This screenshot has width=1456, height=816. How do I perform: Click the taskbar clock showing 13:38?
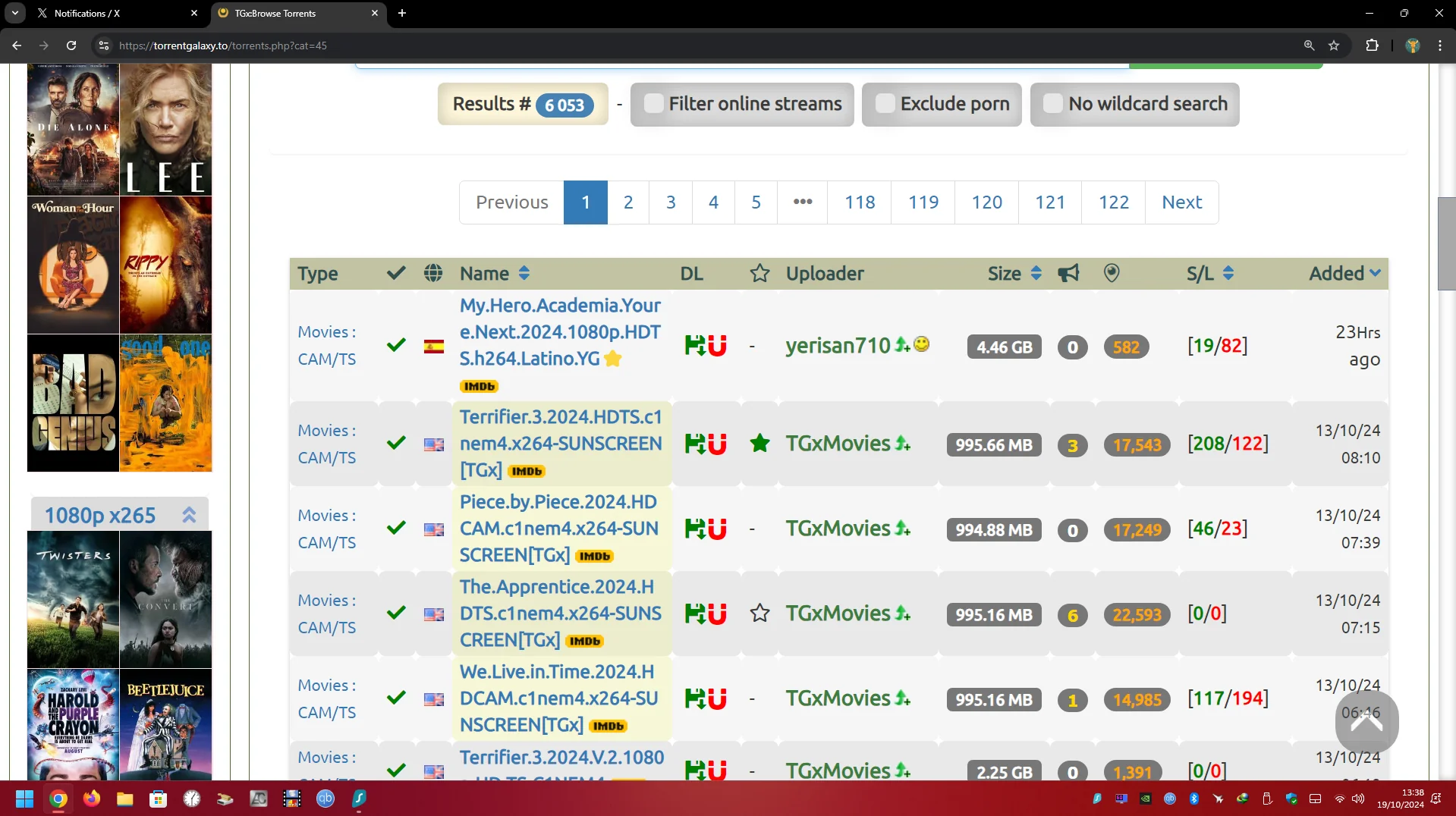1401,798
